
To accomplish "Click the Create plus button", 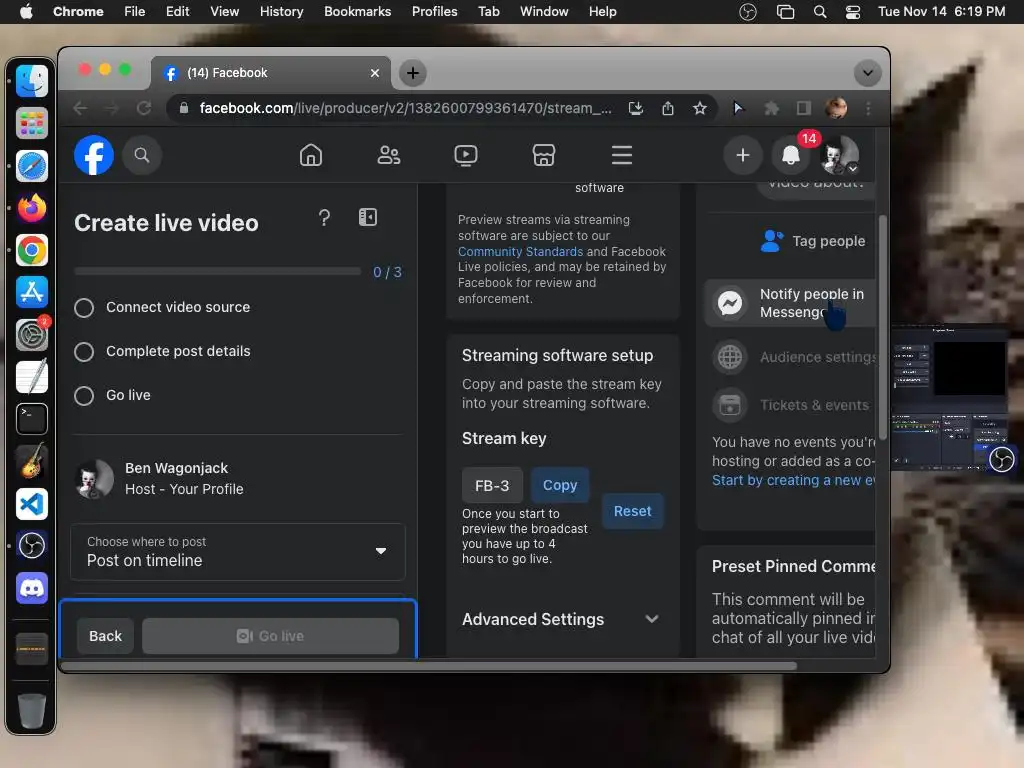I will (743, 155).
